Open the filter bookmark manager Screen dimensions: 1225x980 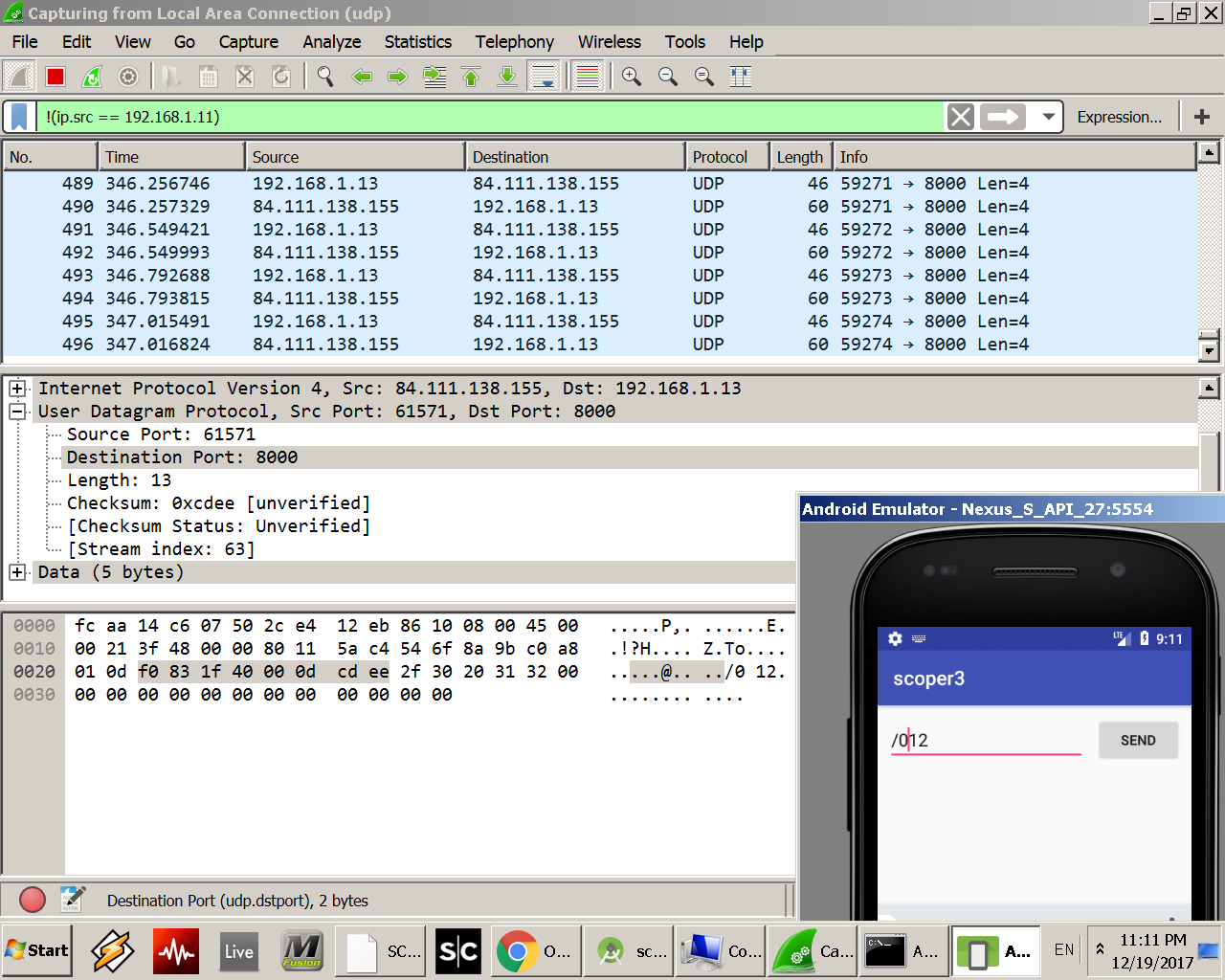[19, 117]
